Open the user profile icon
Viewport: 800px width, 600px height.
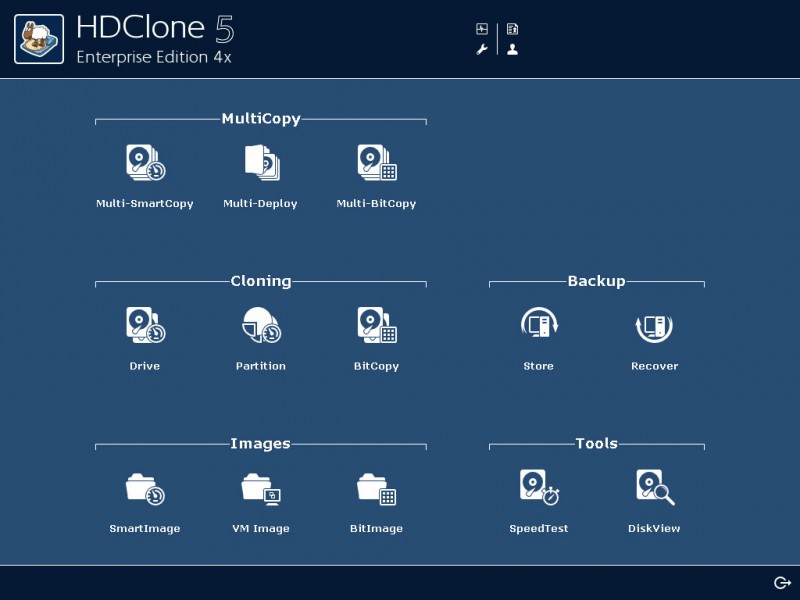click(x=513, y=47)
